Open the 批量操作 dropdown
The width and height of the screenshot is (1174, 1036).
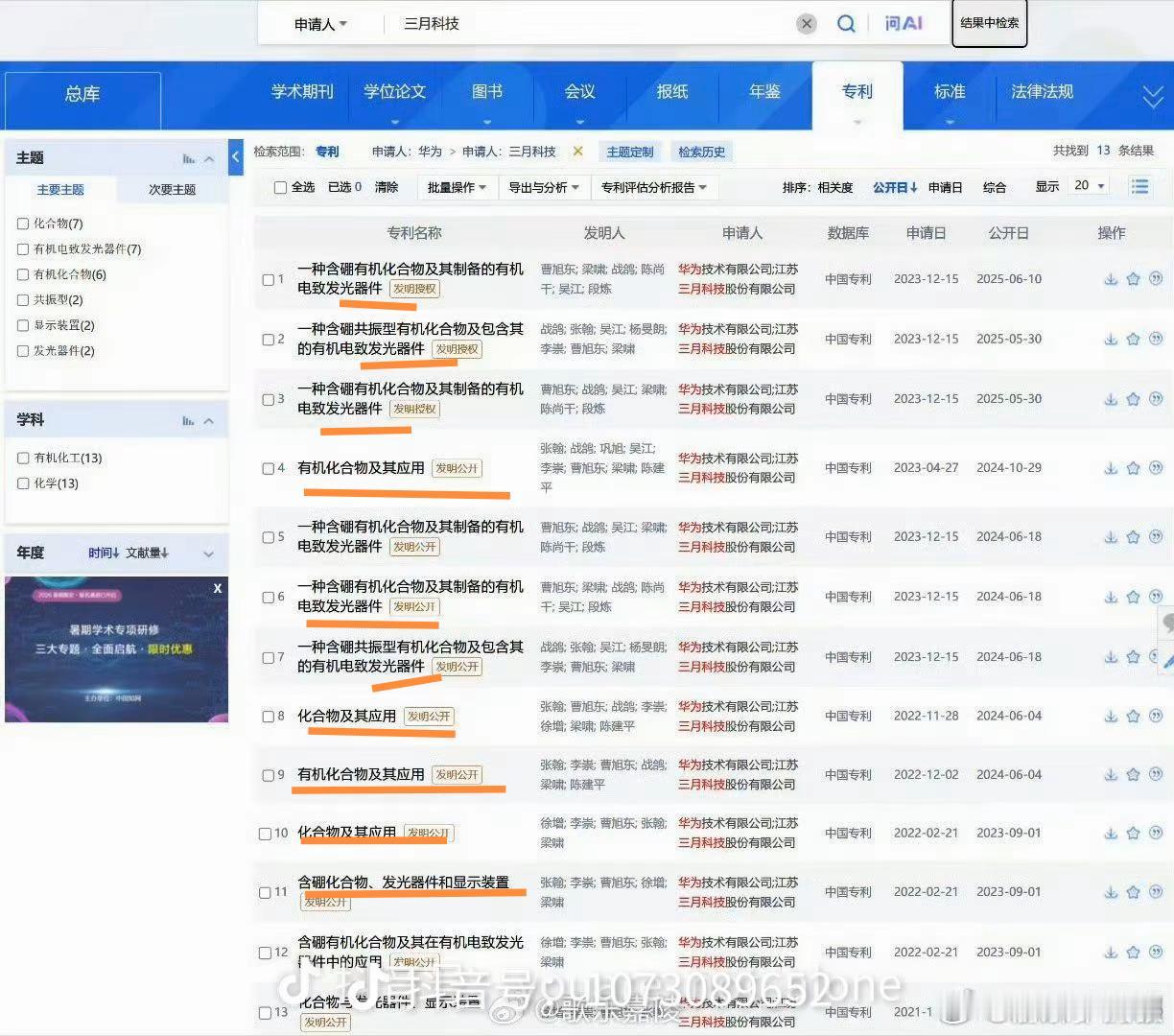457,187
